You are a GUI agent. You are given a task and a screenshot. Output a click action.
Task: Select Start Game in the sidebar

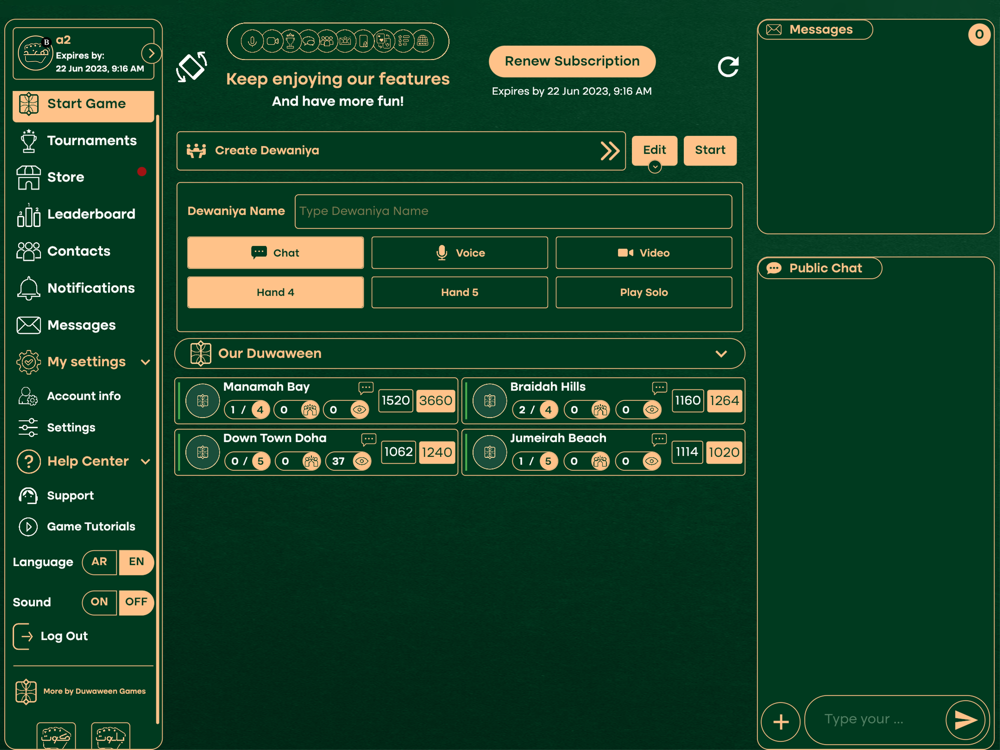83,105
